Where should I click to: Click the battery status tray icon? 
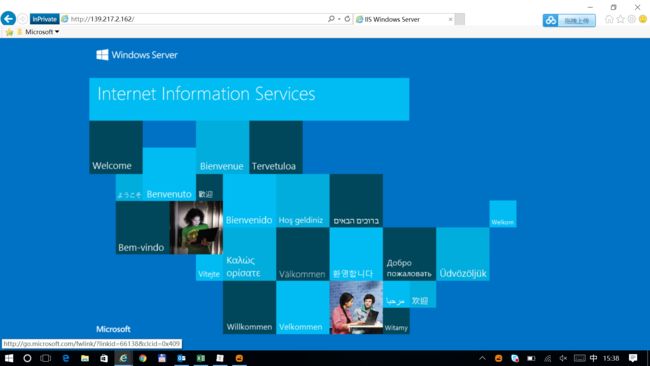531,358
